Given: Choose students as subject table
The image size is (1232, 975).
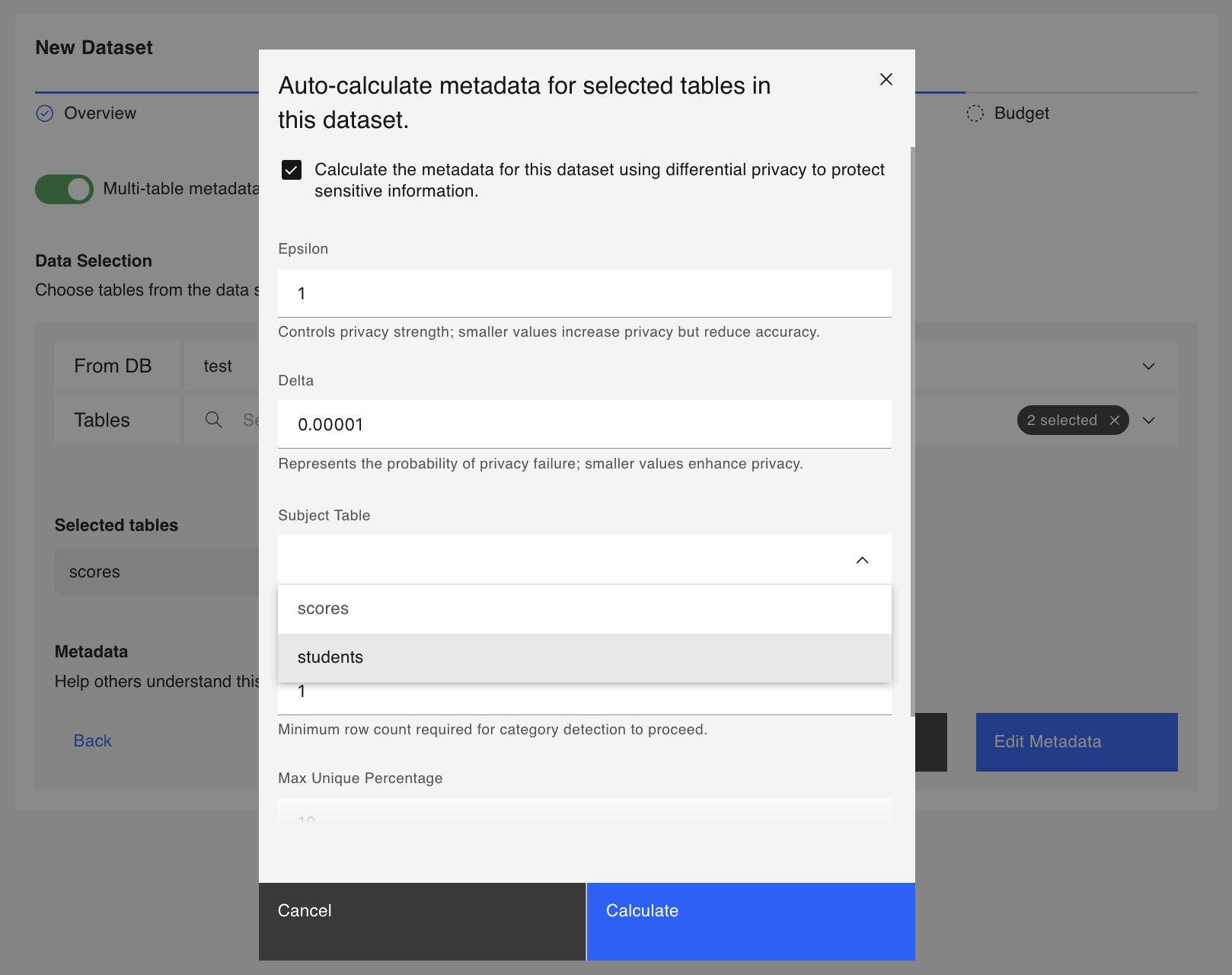Looking at the screenshot, I should tap(585, 657).
